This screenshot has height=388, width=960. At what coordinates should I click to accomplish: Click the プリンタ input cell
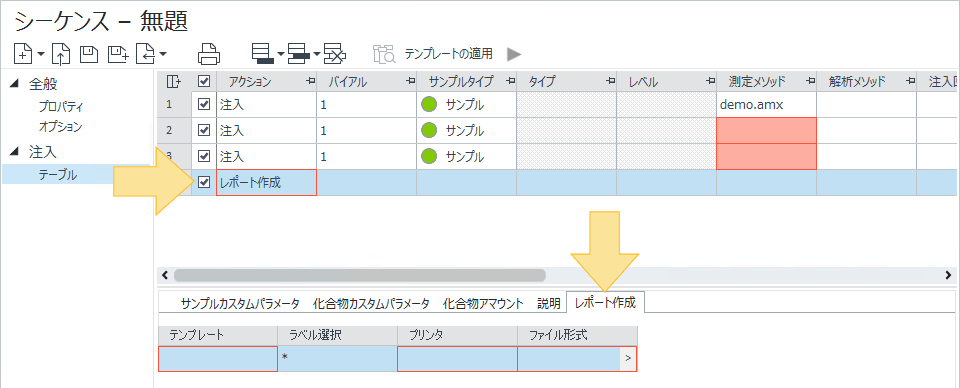click(457, 359)
